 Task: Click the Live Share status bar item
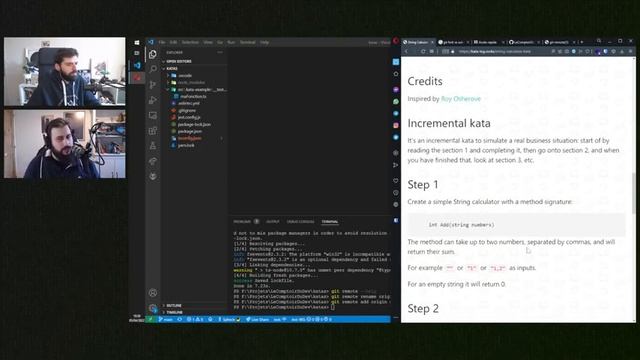[257, 319]
